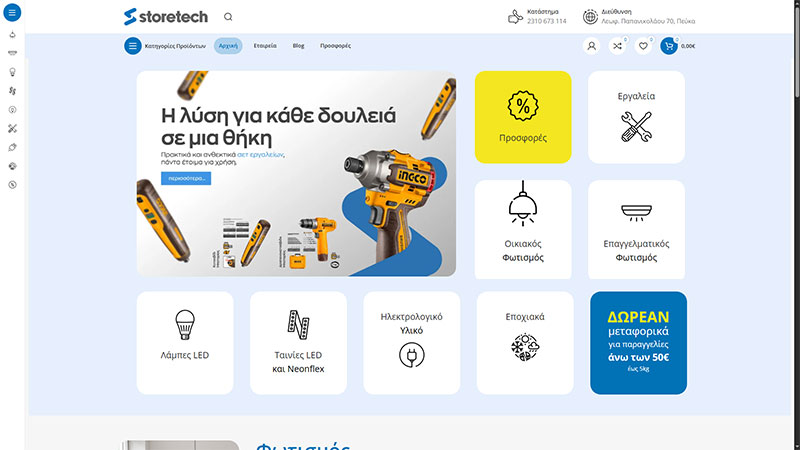Open the Οικιακός Φωτισμός card label

[523, 251]
